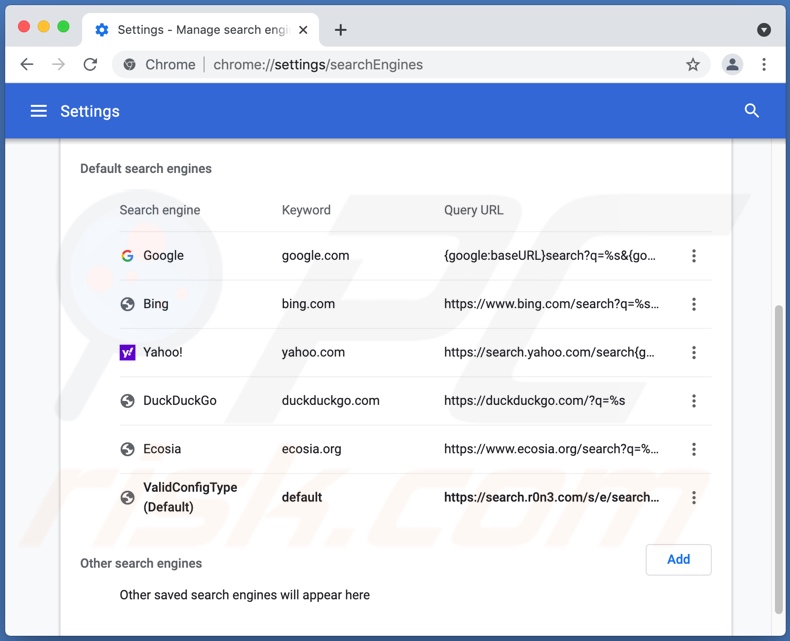Click the Default search engines heading
The width and height of the screenshot is (790, 641).
146,169
